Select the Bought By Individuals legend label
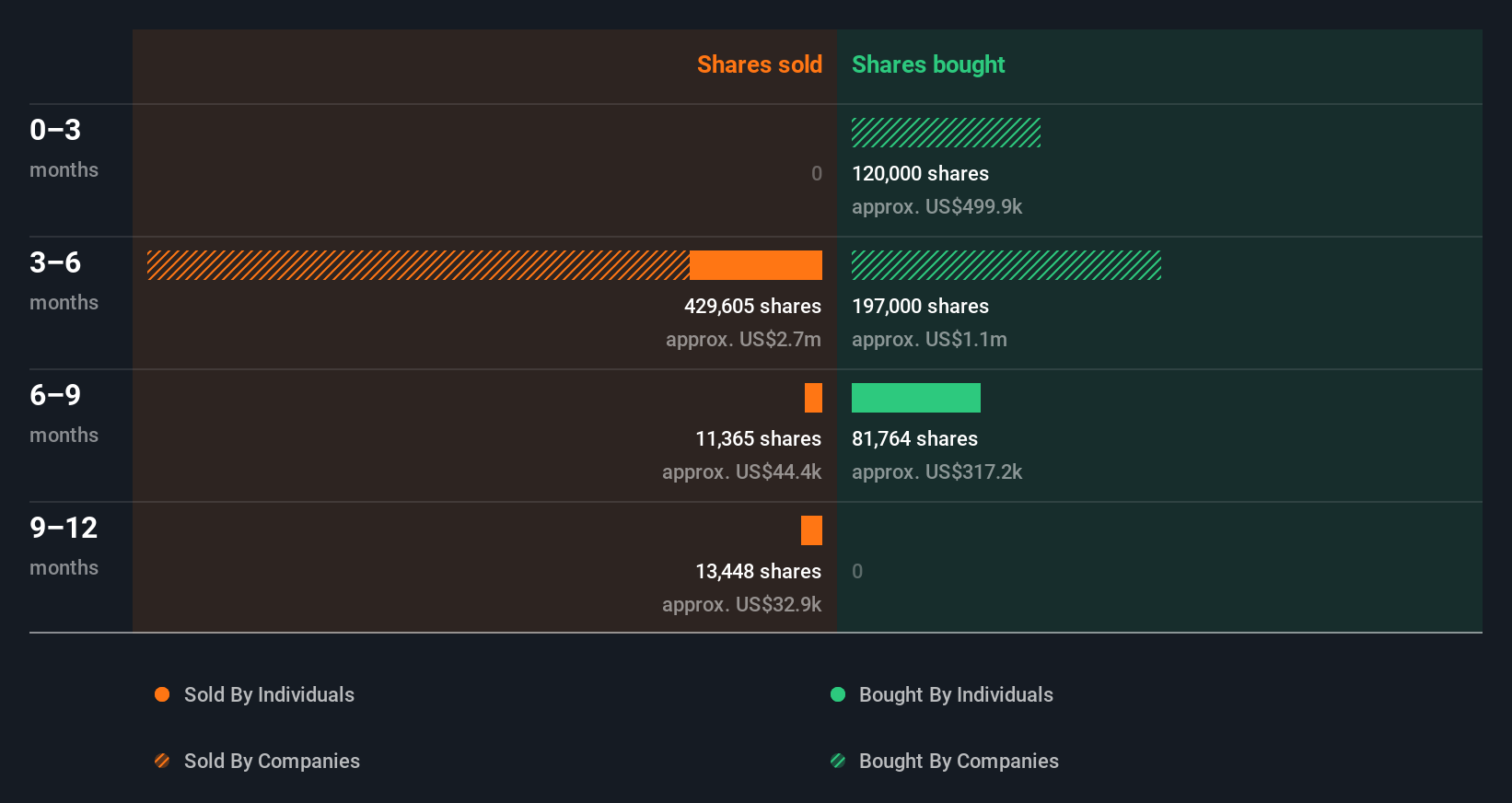Image resolution: width=1512 pixels, height=803 pixels. [956, 694]
